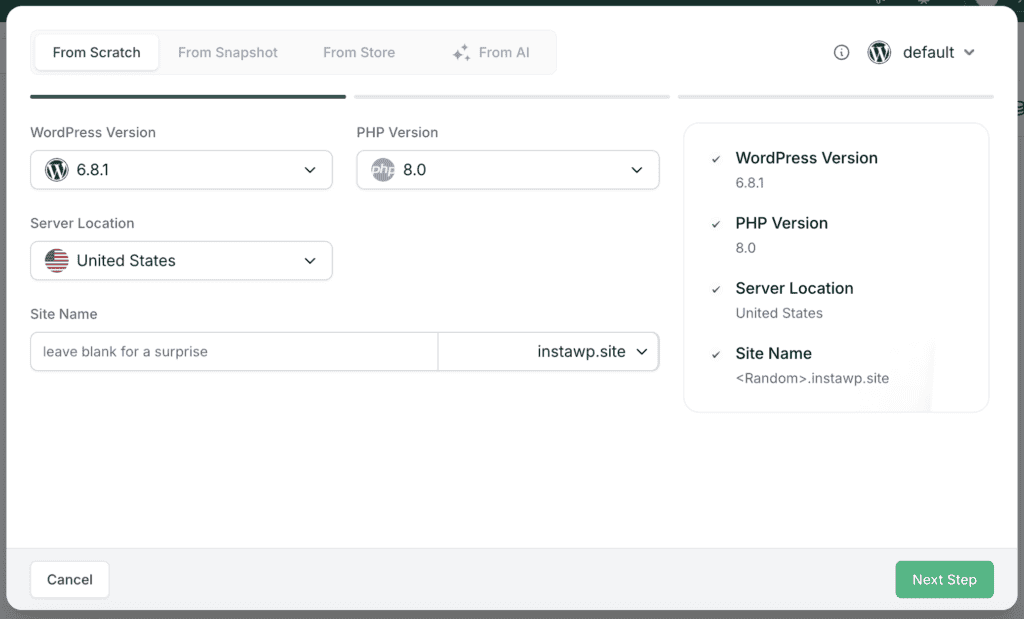Click summary value 6.8.1
1024x619 pixels.
[750, 183]
